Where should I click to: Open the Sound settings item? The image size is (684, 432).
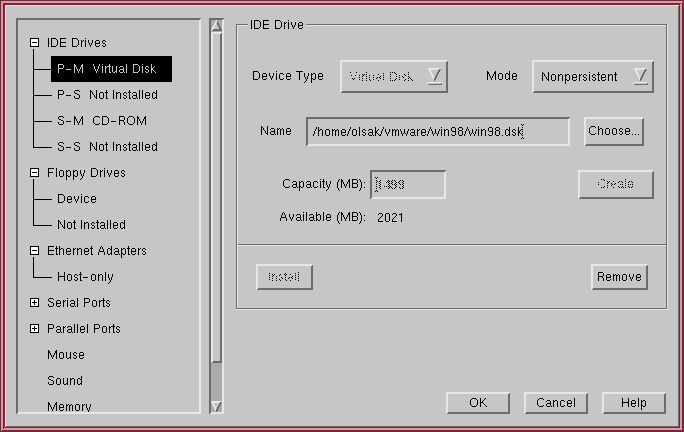65,381
